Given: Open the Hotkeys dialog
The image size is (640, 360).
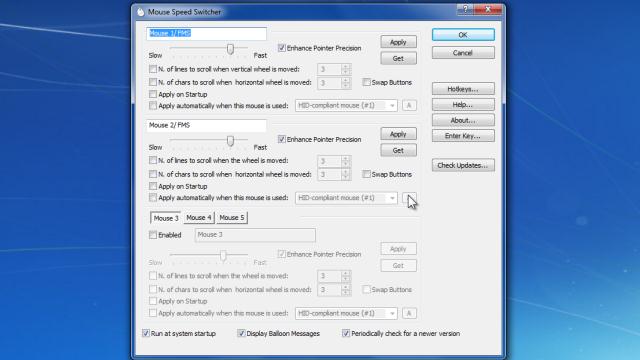Looking at the screenshot, I should pyautogui.click(x=463, y=89).
